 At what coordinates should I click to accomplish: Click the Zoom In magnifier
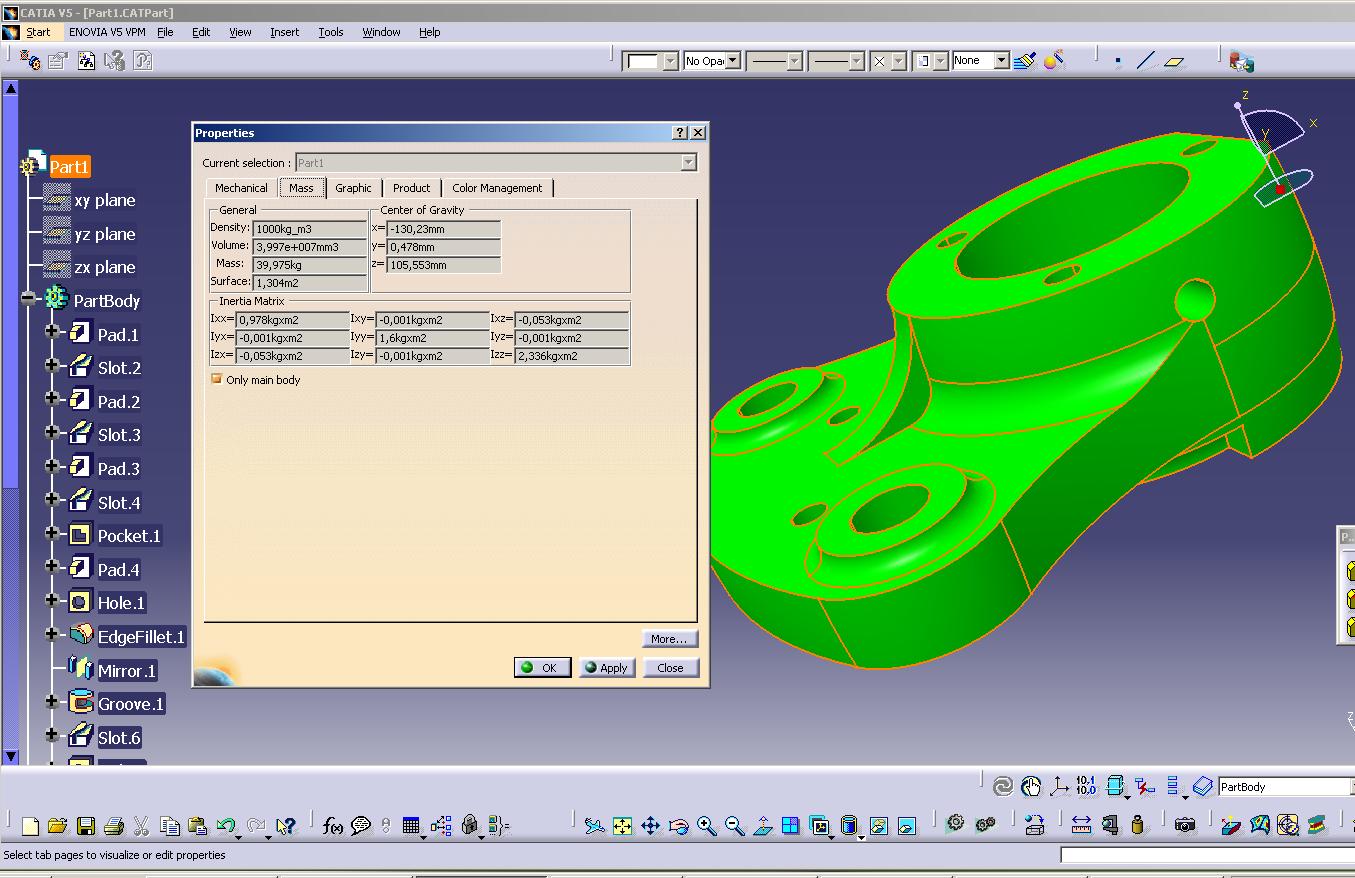[707, 826]
